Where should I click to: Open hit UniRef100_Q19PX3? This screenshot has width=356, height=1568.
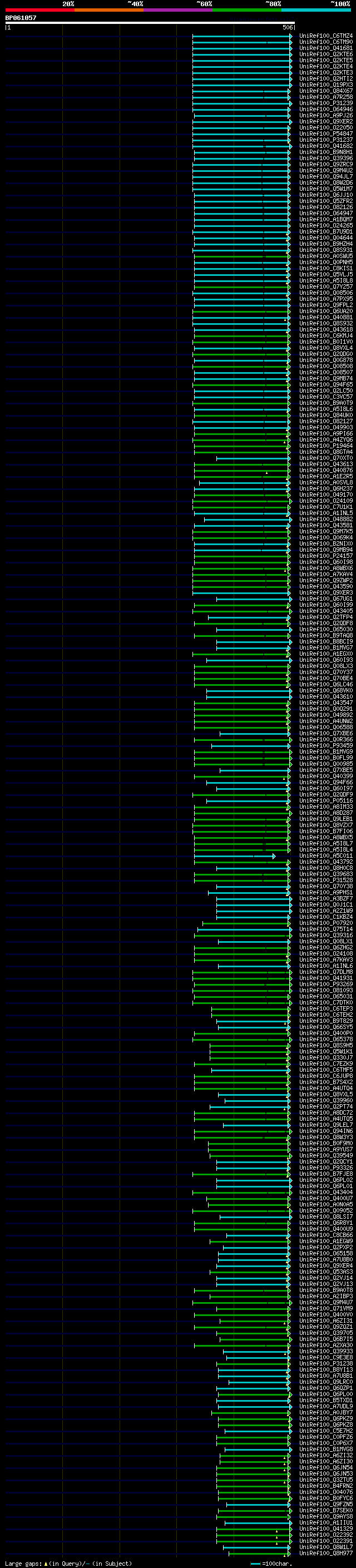[325, 85]
